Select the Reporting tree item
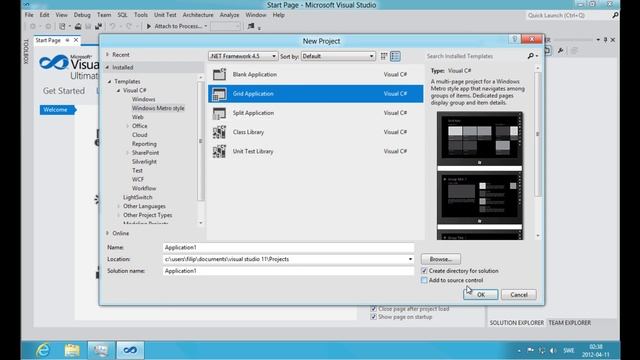The image size is (640, 360). click(x=144, y=144)
